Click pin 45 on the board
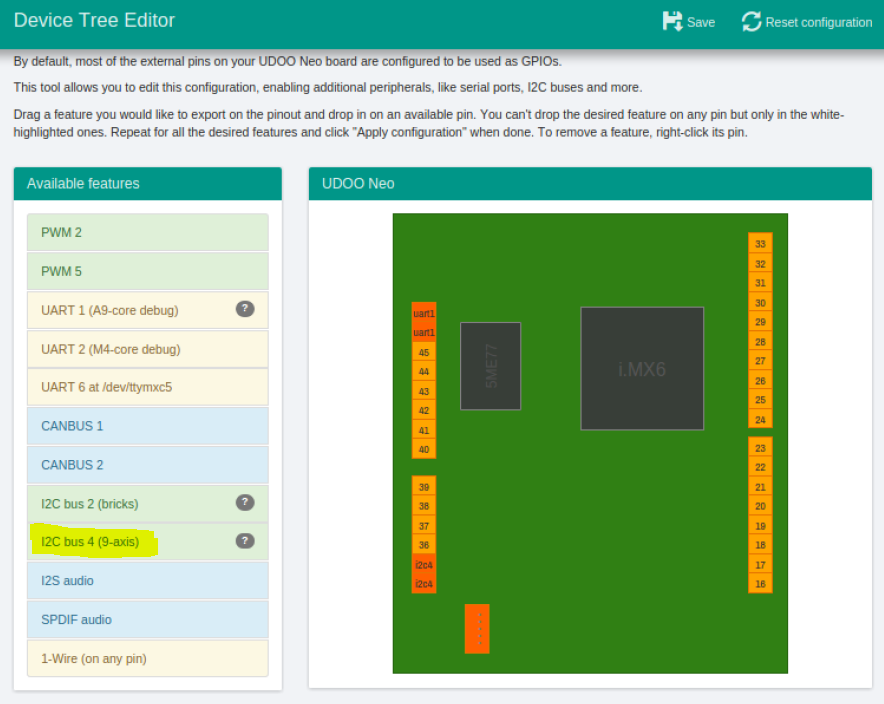 click(424, 352)
